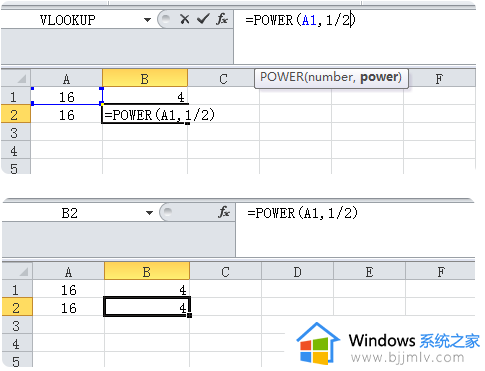
Task: Select column C header in top sheet
Action: coord(223,79)
